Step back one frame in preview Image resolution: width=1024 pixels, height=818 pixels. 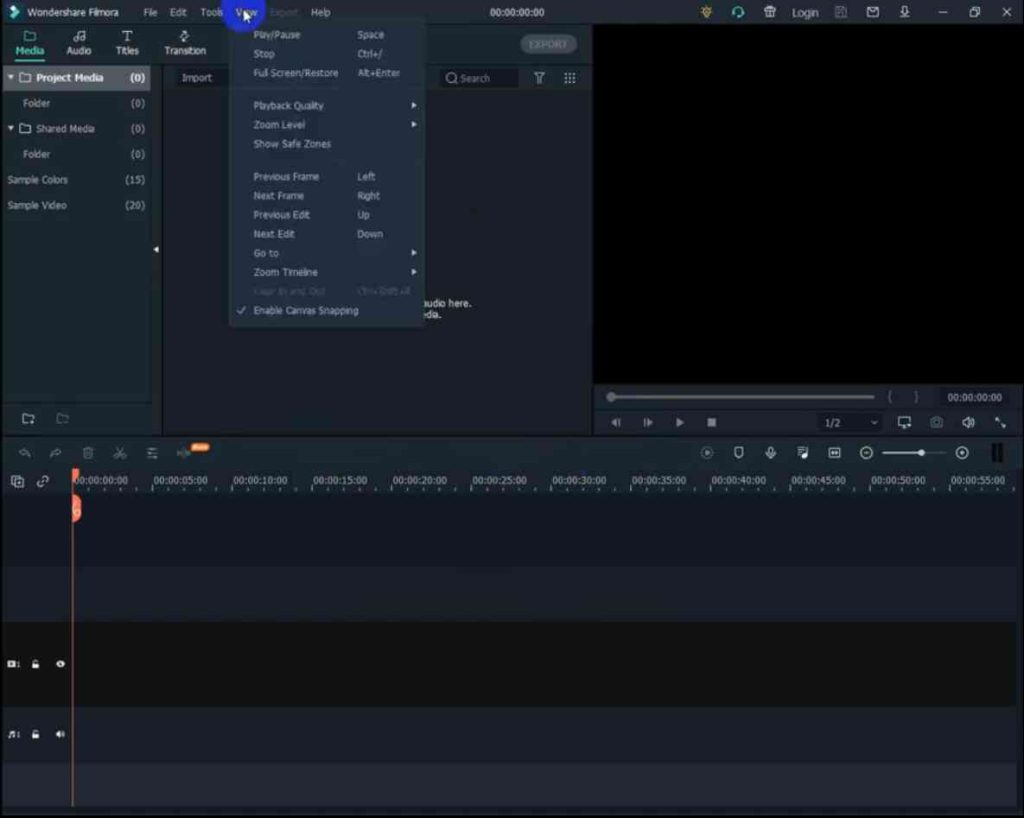tap(616, 423)
